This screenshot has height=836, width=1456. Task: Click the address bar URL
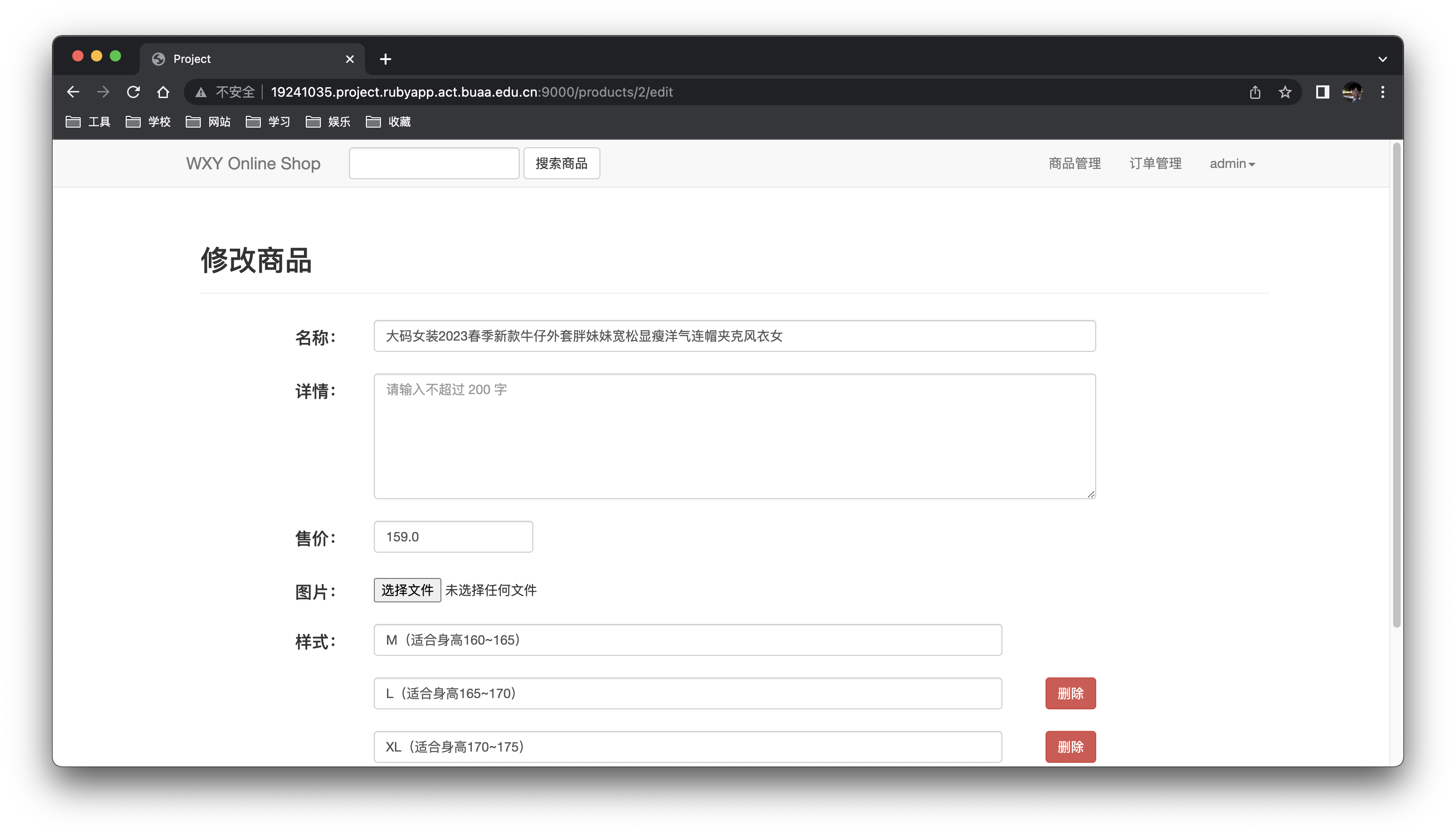[472, 92]
